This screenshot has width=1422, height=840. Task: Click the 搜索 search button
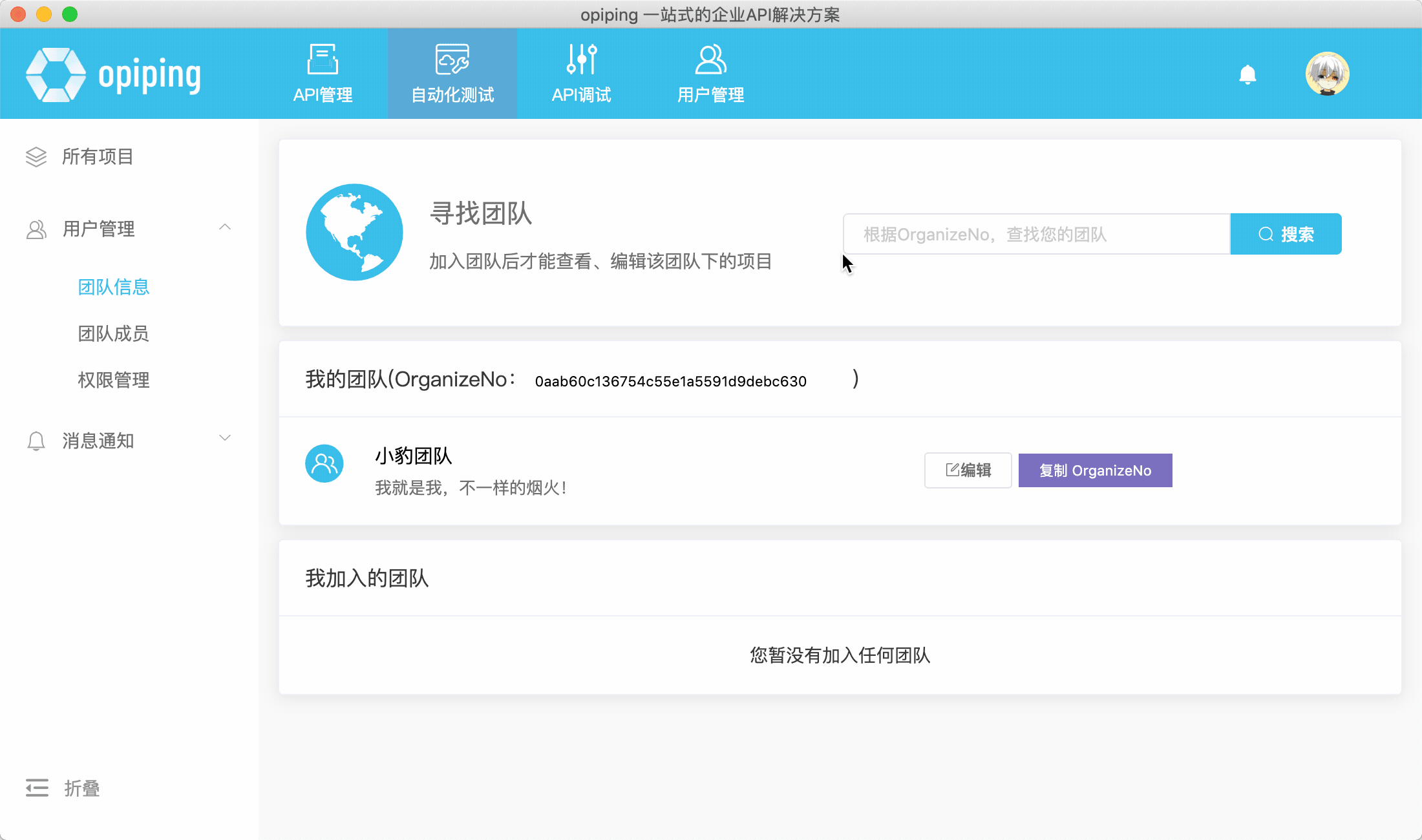1286,234
